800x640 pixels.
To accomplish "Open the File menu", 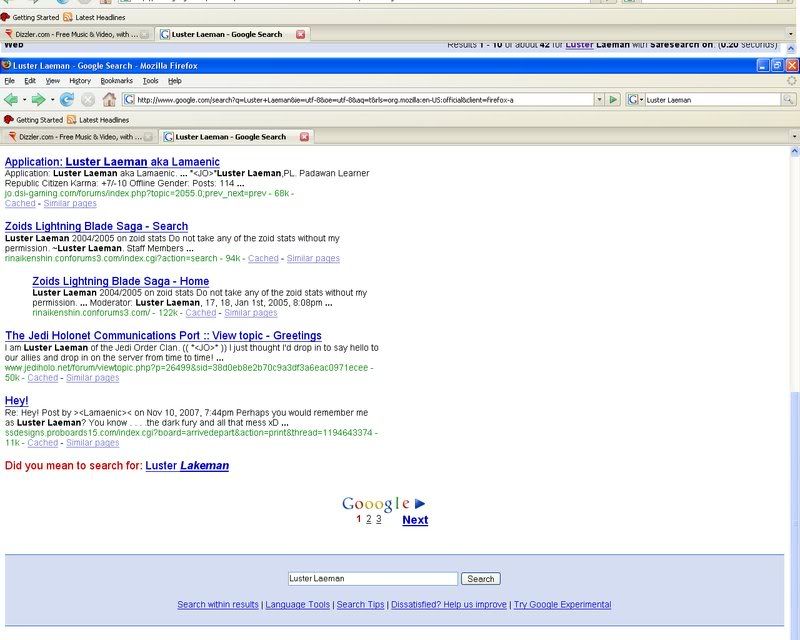I will click(x=10, y=81).
